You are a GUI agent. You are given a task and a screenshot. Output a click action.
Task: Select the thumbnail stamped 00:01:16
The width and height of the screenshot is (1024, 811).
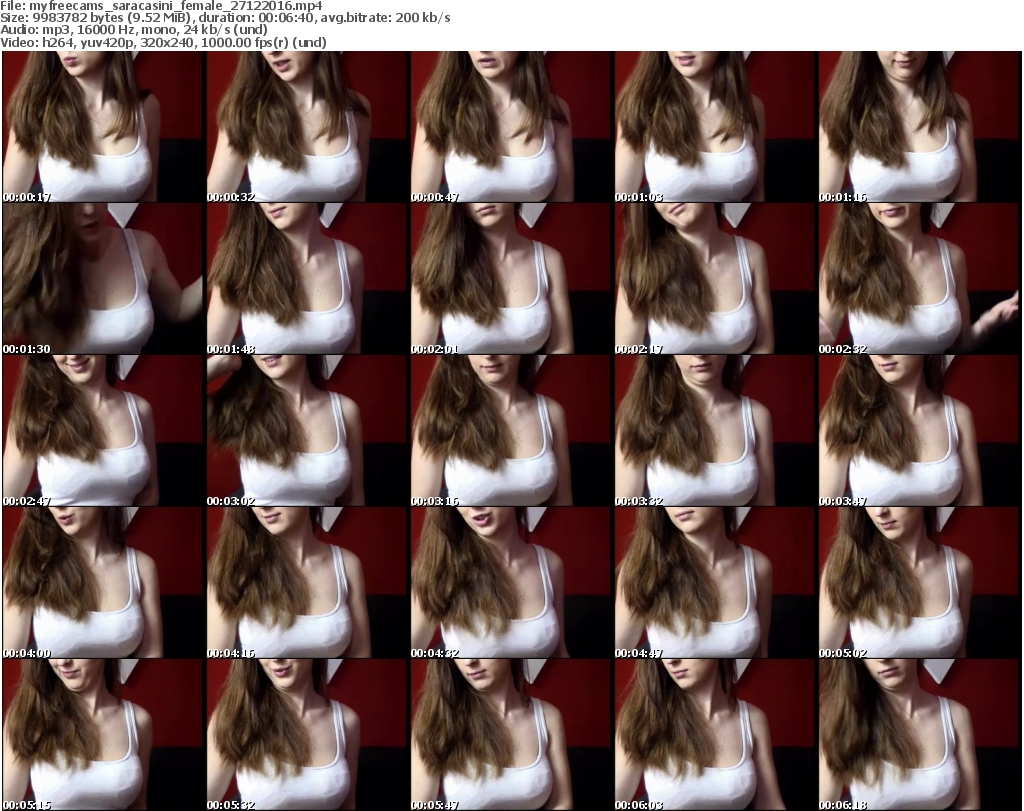click(919, 127)
